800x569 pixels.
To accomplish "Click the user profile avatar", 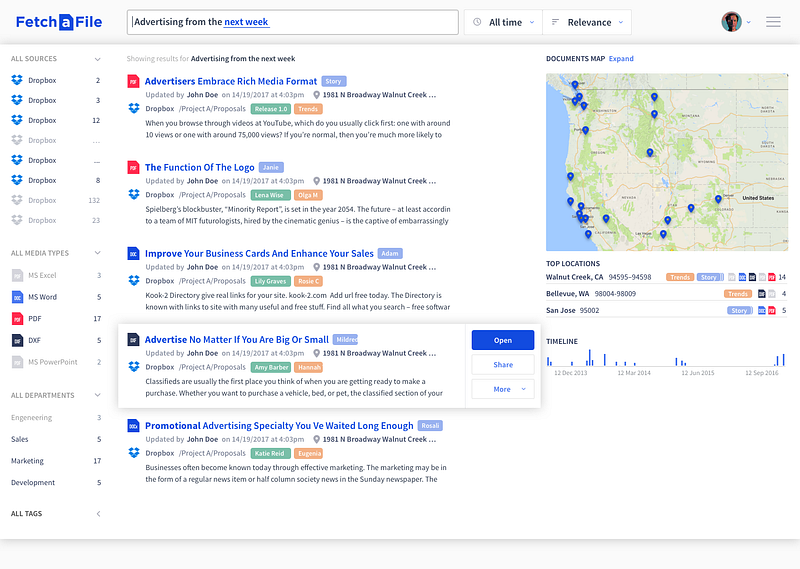I will (x=731, y=22).
